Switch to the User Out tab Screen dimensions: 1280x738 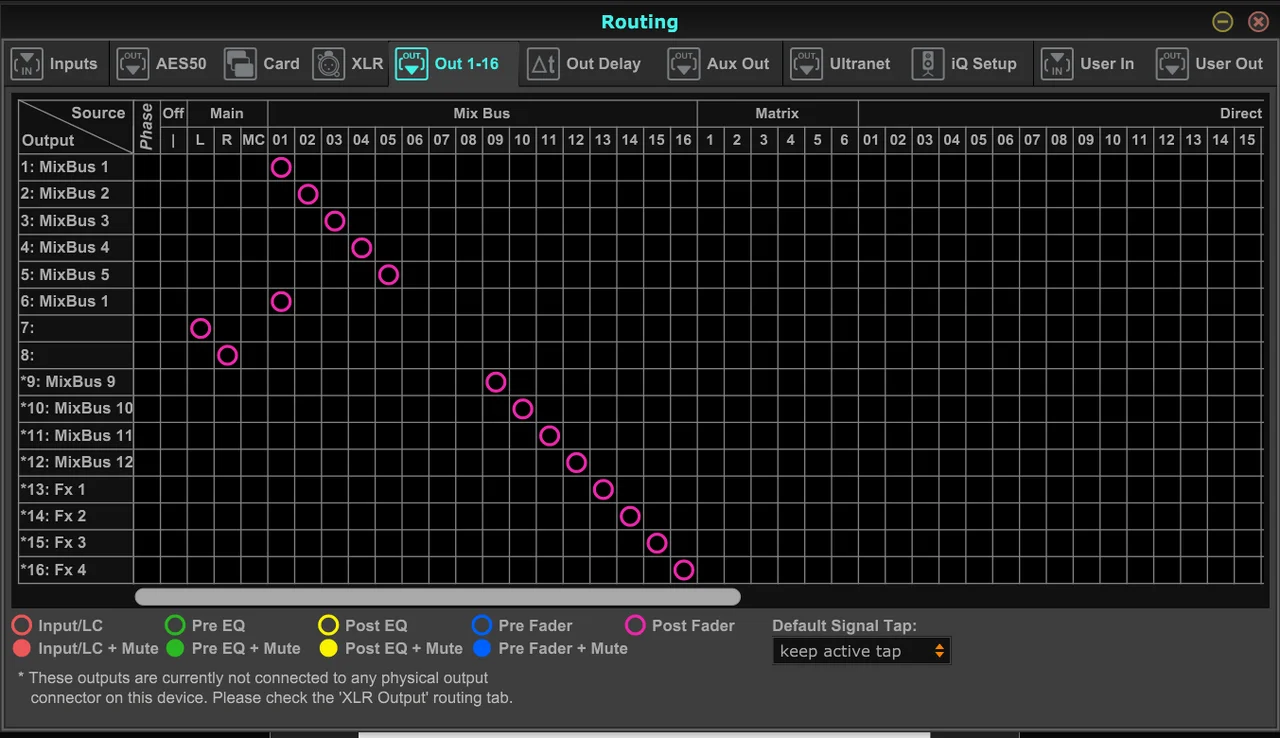(1211, 64)
